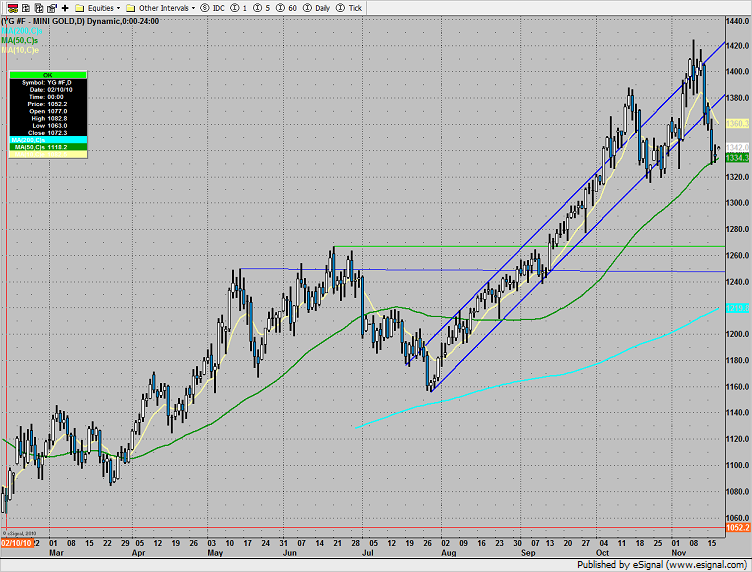Screen dimensions: 752x572
Task: Click the Nov month label on time axis
Action: 679,553
